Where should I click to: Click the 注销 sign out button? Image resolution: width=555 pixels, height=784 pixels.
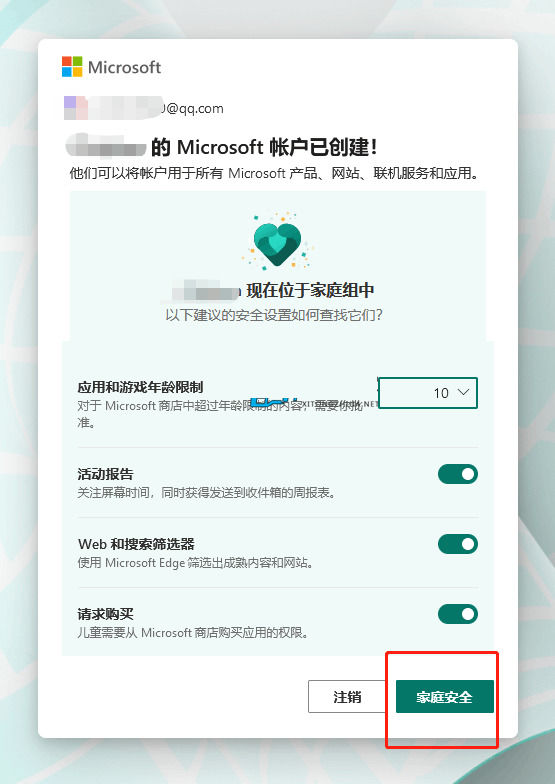pos(347,696)
